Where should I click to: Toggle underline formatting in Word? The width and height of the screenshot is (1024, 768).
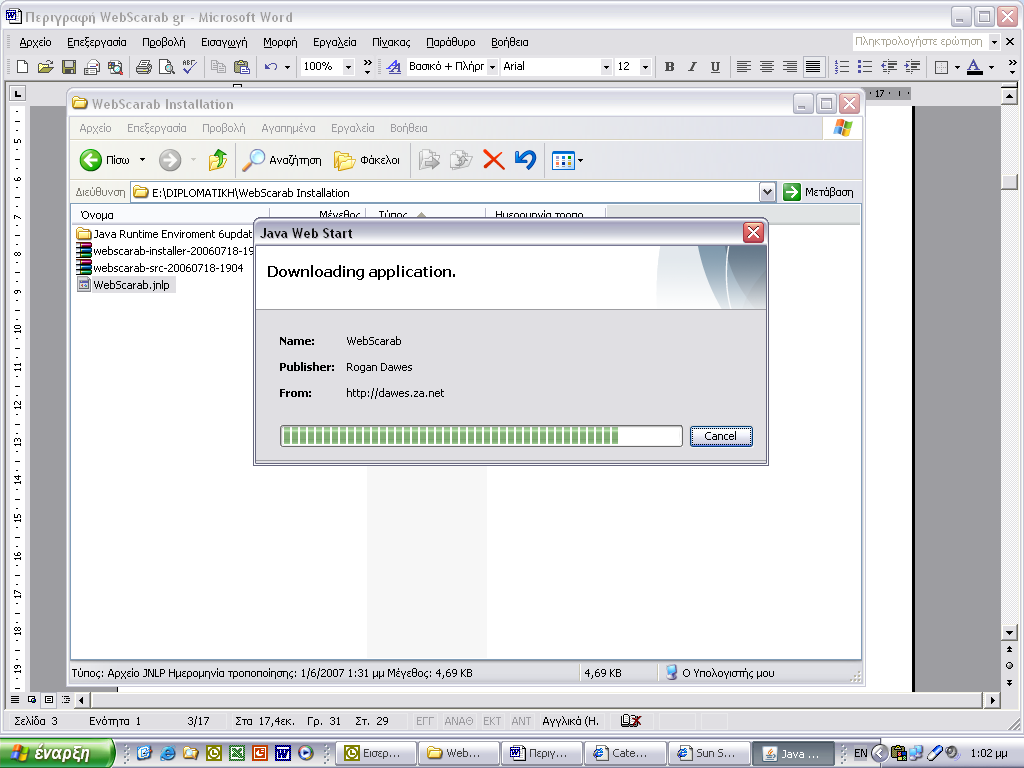715,67
